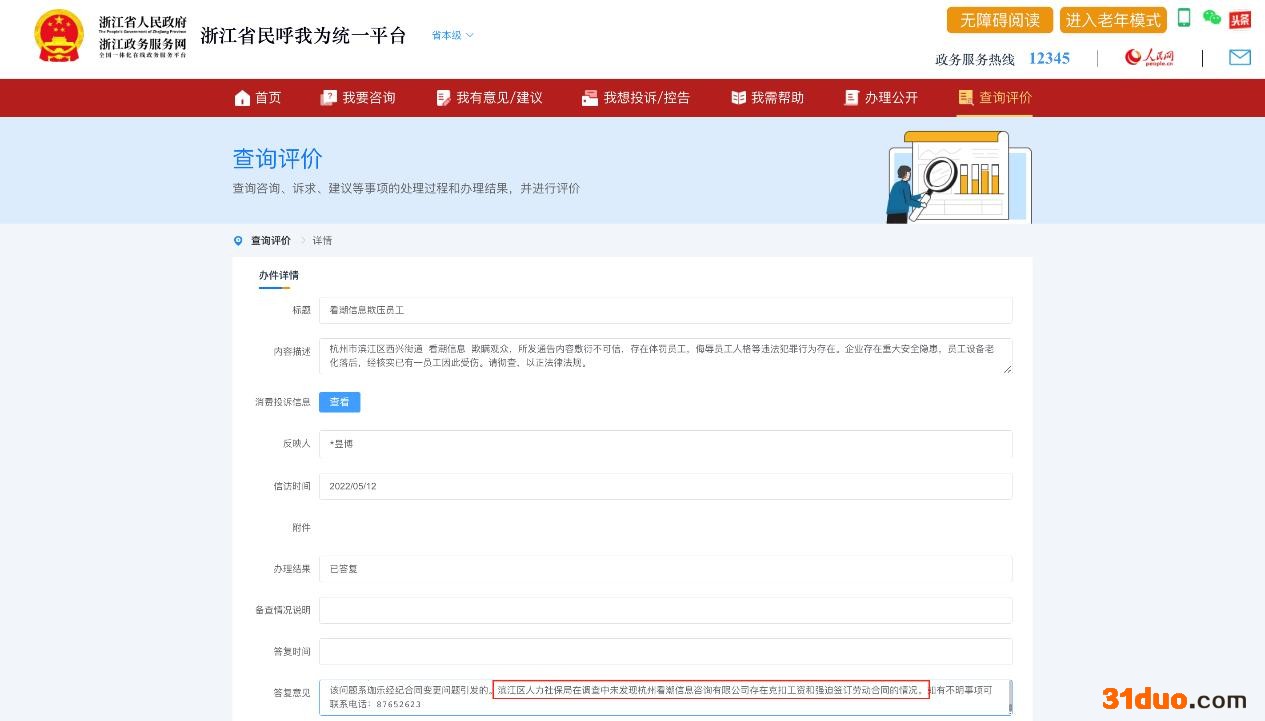
Task: Click the 无障碍阅读 button
Action: click(x=999, y=20)
